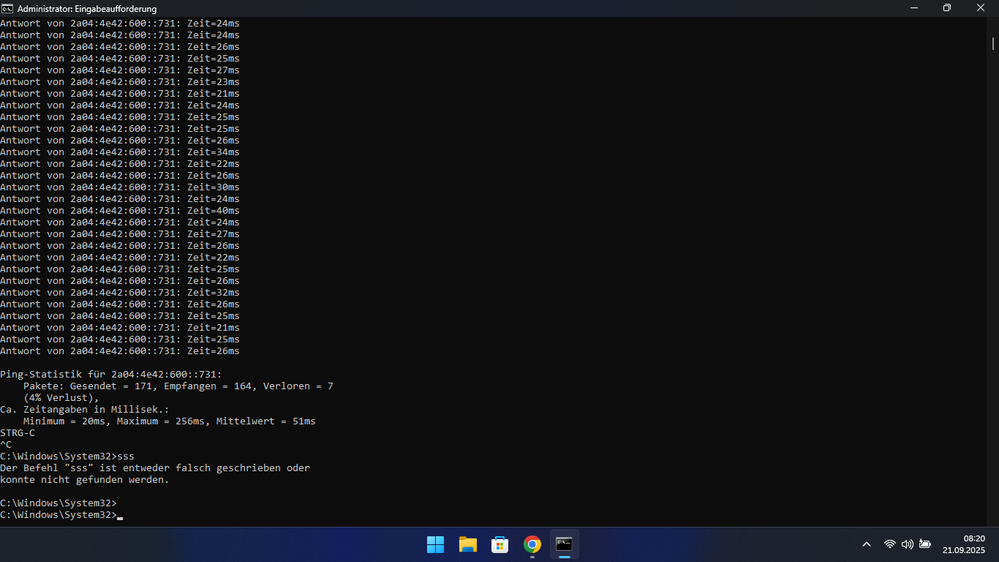Launch Microsoft Store from the taskbar
The image size is (999, 562).
coord(500,545)
